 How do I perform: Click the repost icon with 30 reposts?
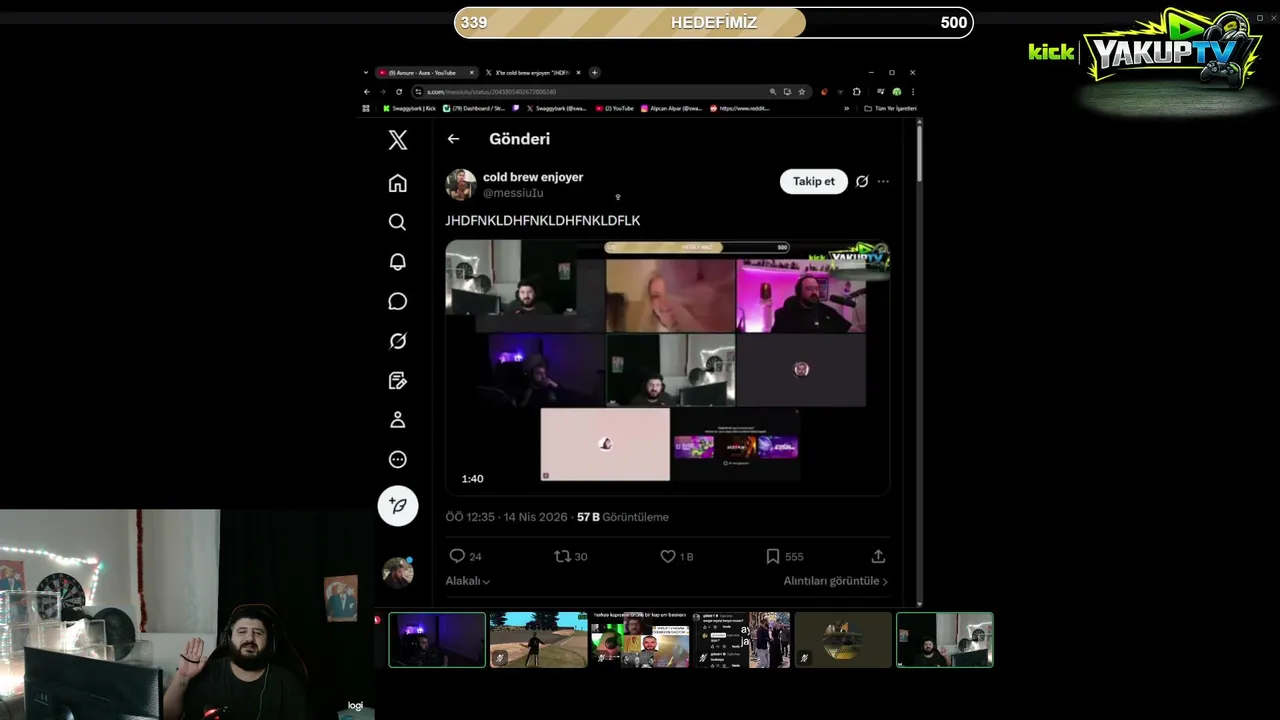562,556
